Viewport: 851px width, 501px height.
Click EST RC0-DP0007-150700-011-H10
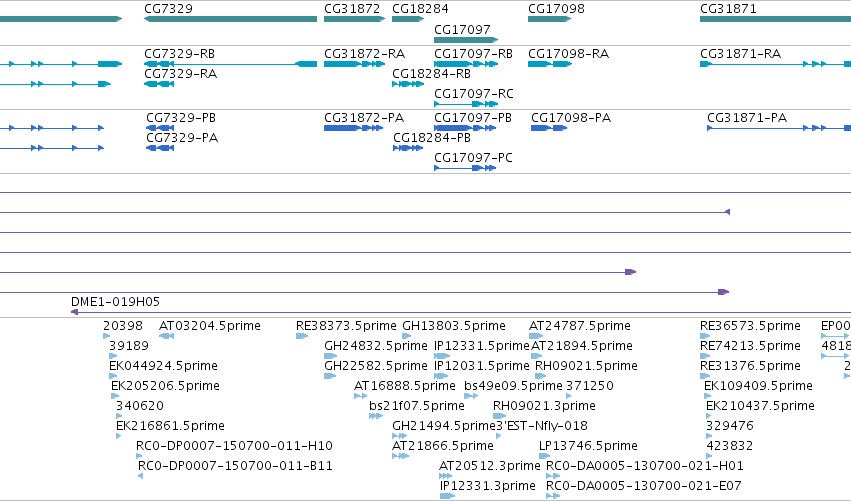click(x=234, y=446)
